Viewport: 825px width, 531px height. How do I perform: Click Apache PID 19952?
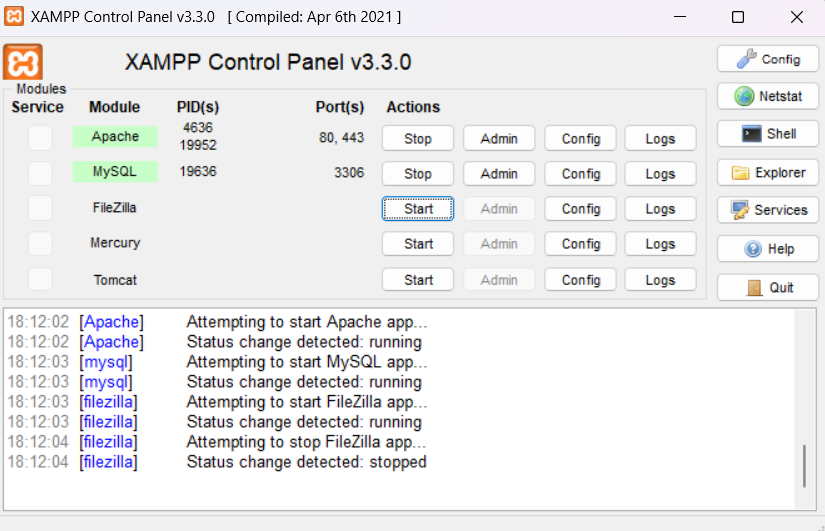pos(198,145)
